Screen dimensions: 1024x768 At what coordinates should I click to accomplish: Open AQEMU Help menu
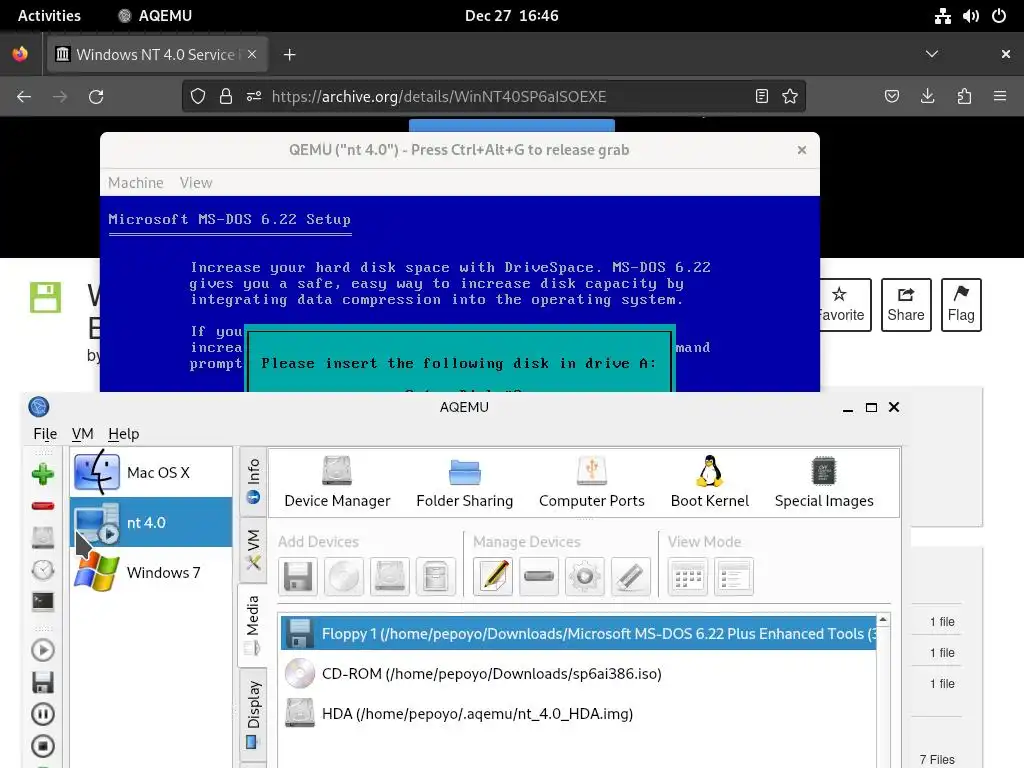(123, 434)
